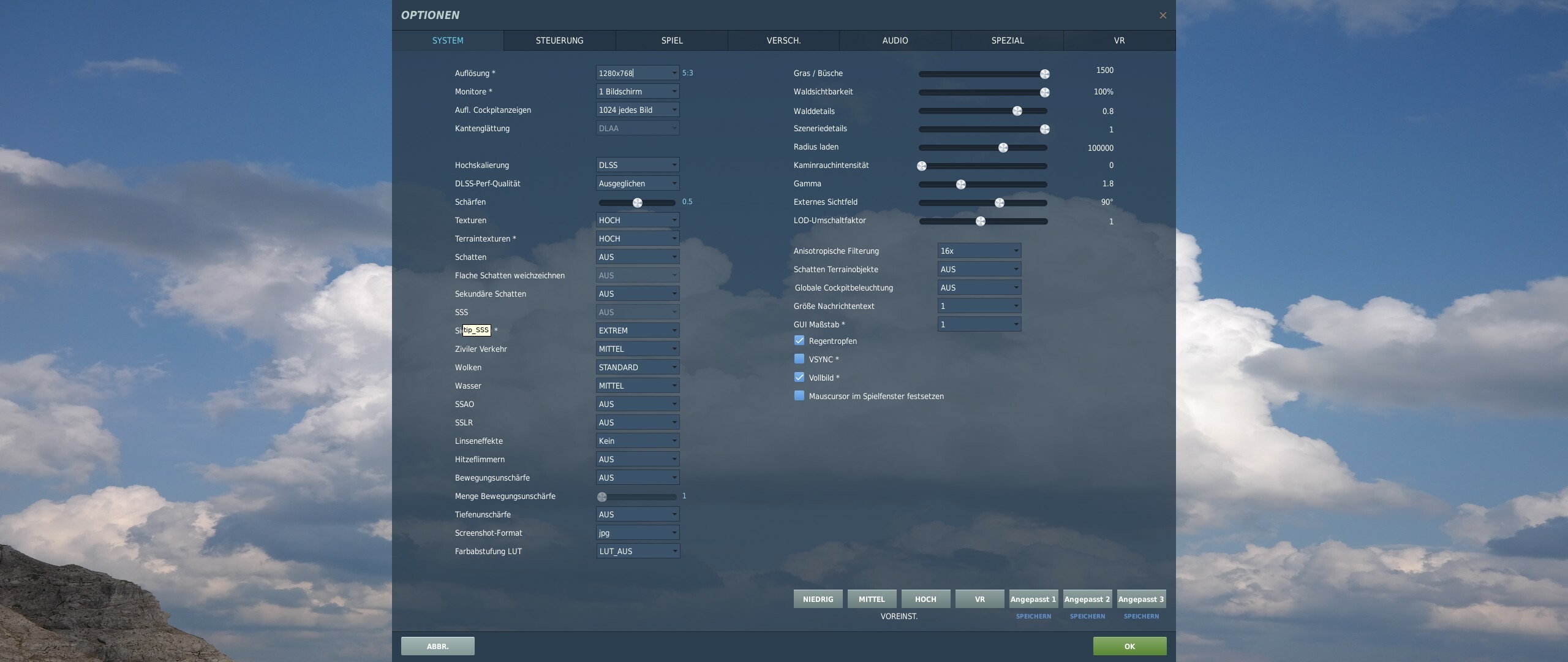The image size is (1568, 662).
Task: Click the Waldsichtbarkeit slider handle
Action: coord(1045,93)
